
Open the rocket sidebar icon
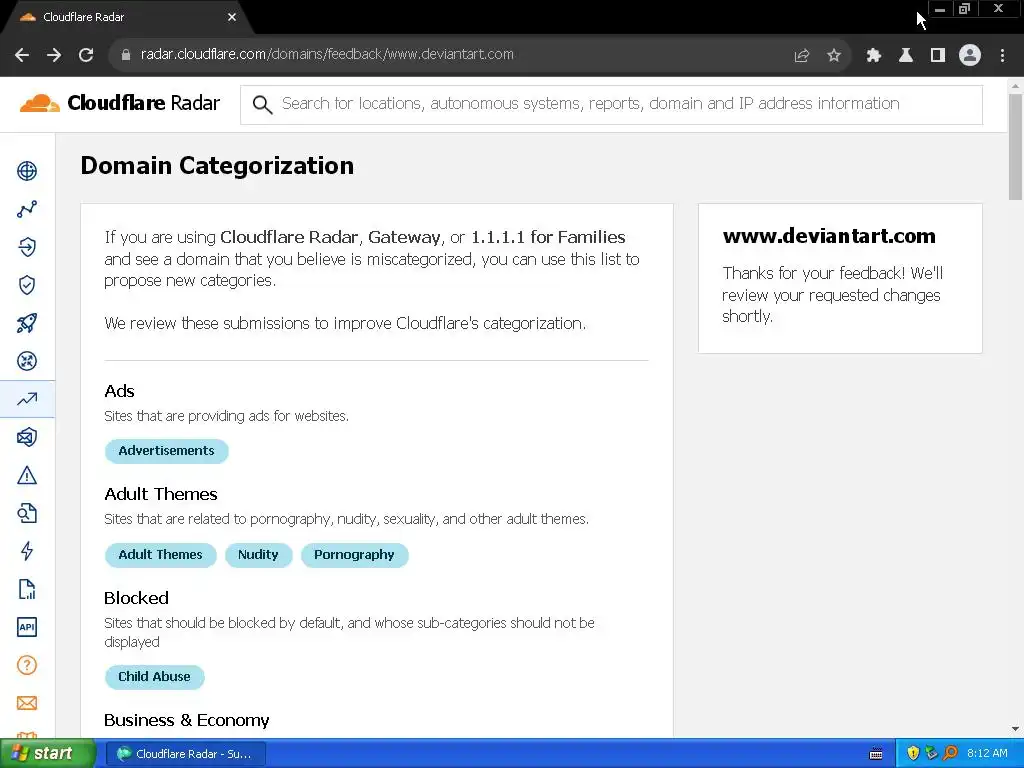pos(27,323)
